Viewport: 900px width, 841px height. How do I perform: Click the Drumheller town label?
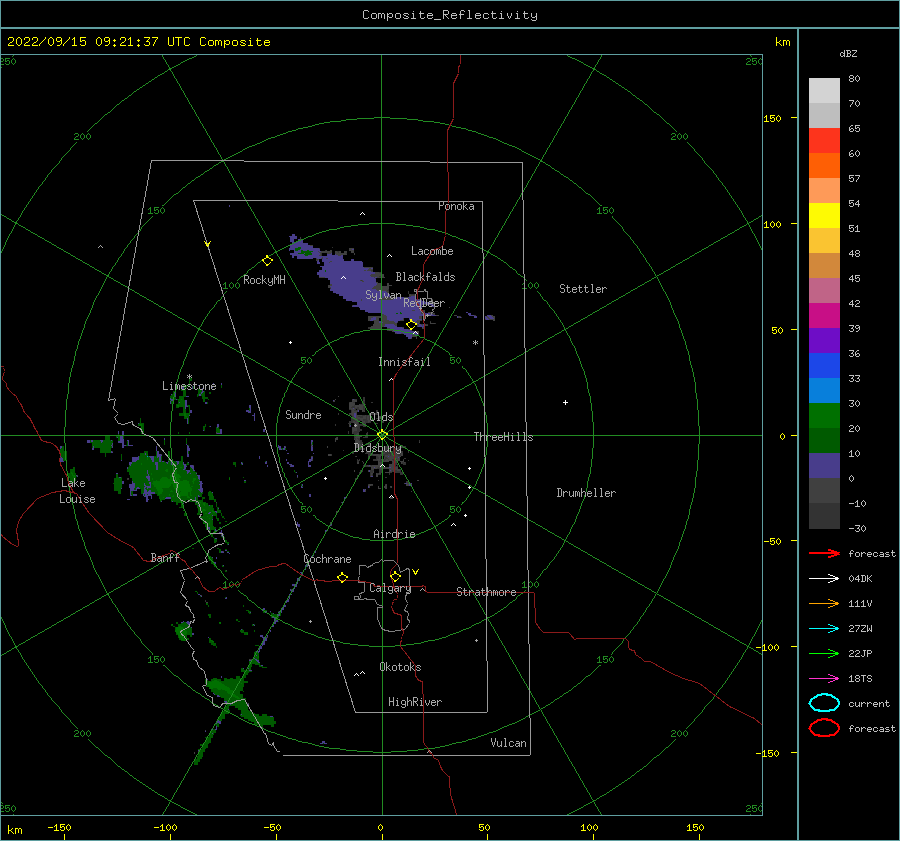click(586, 493)
